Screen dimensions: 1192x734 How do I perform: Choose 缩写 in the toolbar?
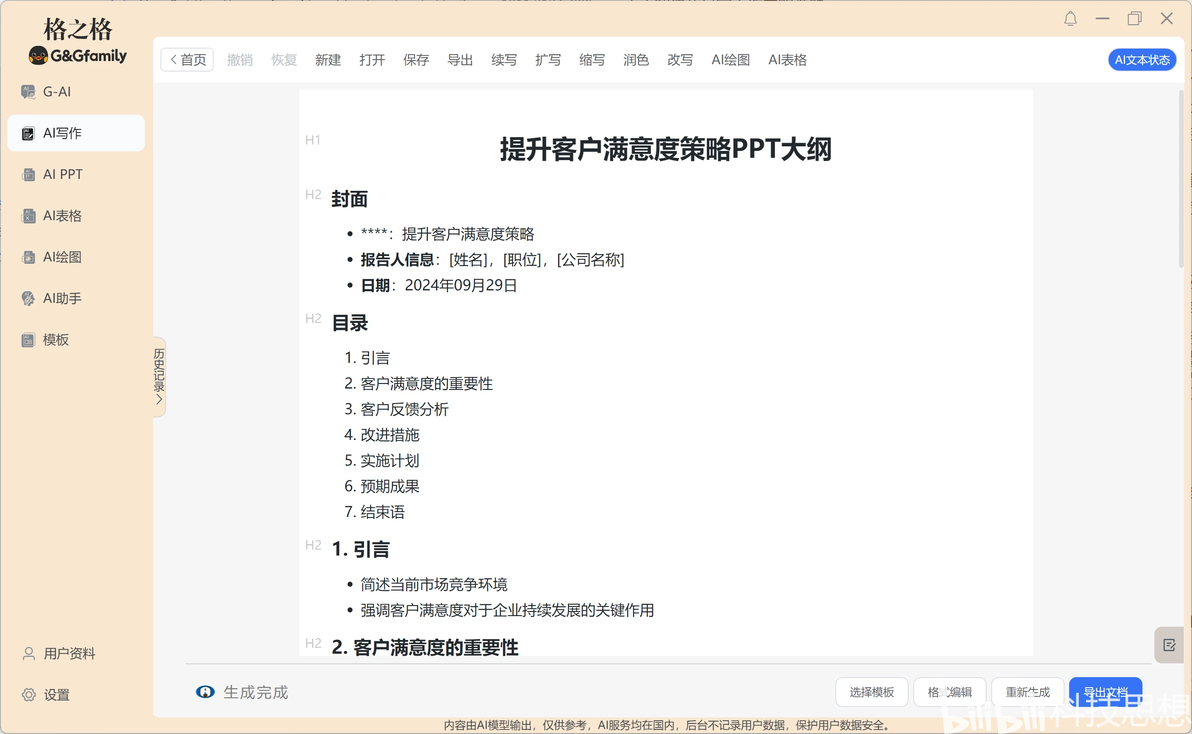pos(592,60)
